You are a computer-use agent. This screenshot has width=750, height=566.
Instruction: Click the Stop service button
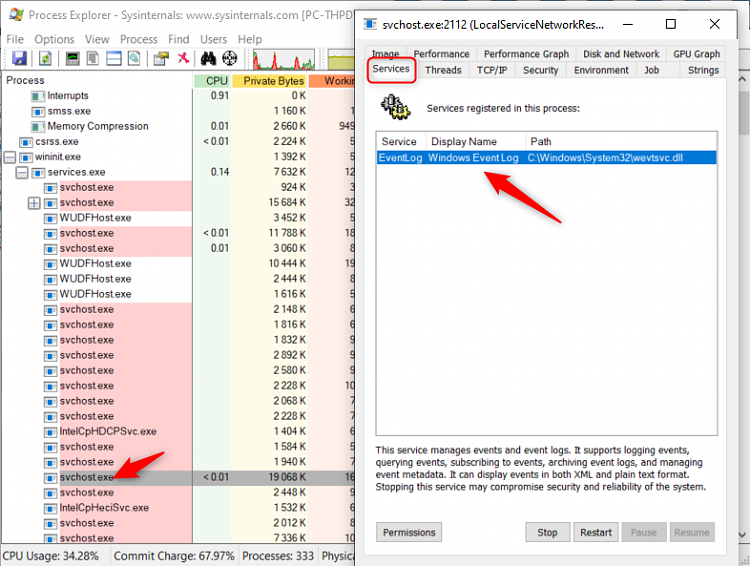[548, 533]
